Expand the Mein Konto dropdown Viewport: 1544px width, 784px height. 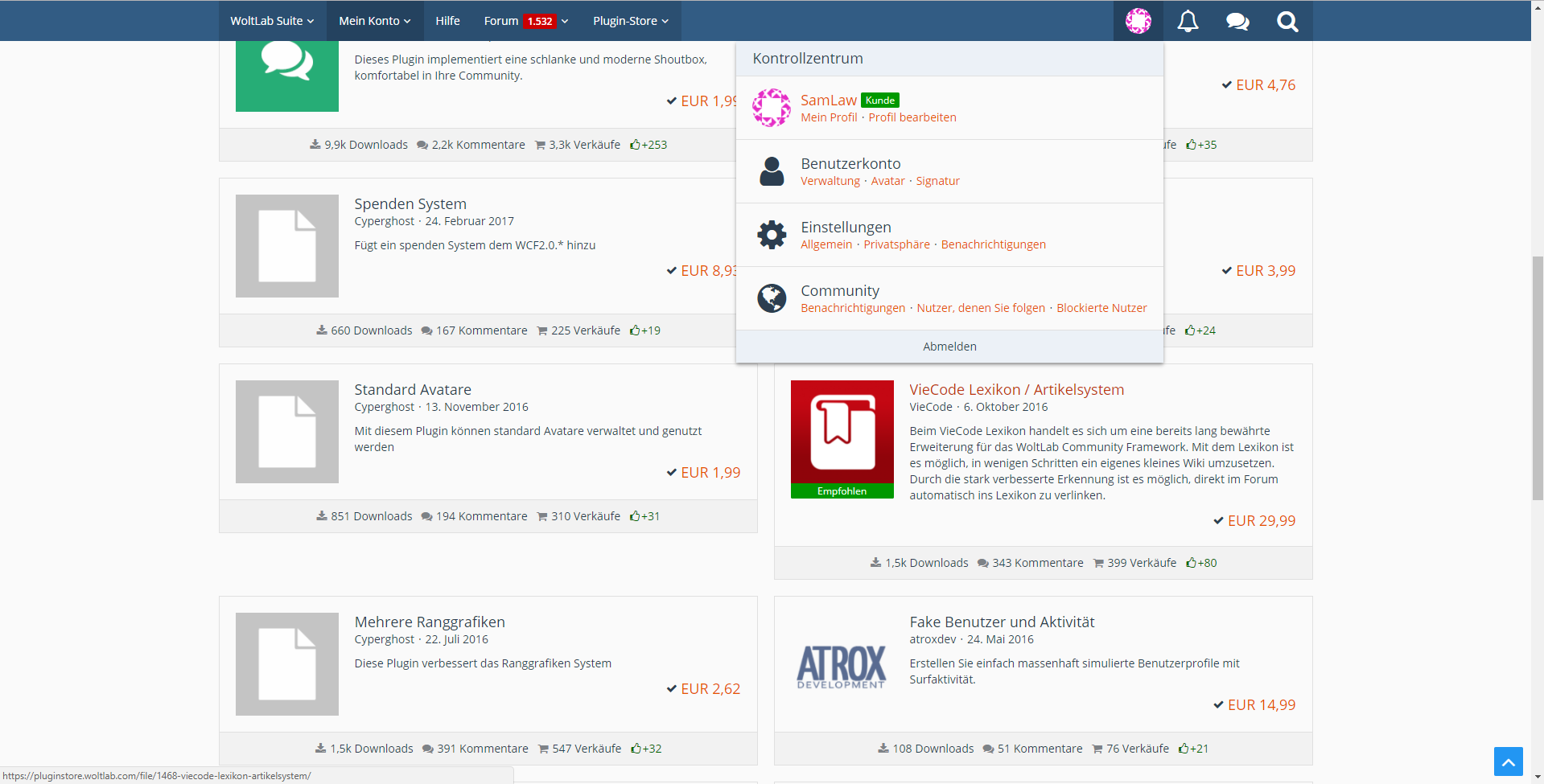(x=374, y=21)
